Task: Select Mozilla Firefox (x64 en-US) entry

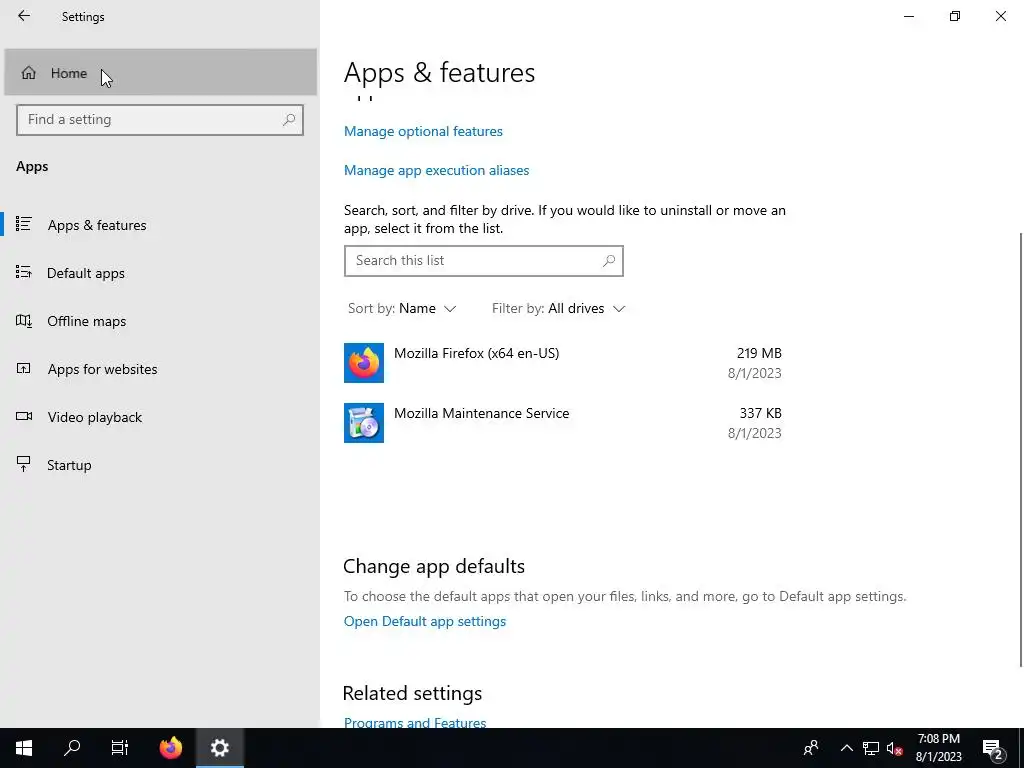Action: pyautogui.click(x=563, y=363)
